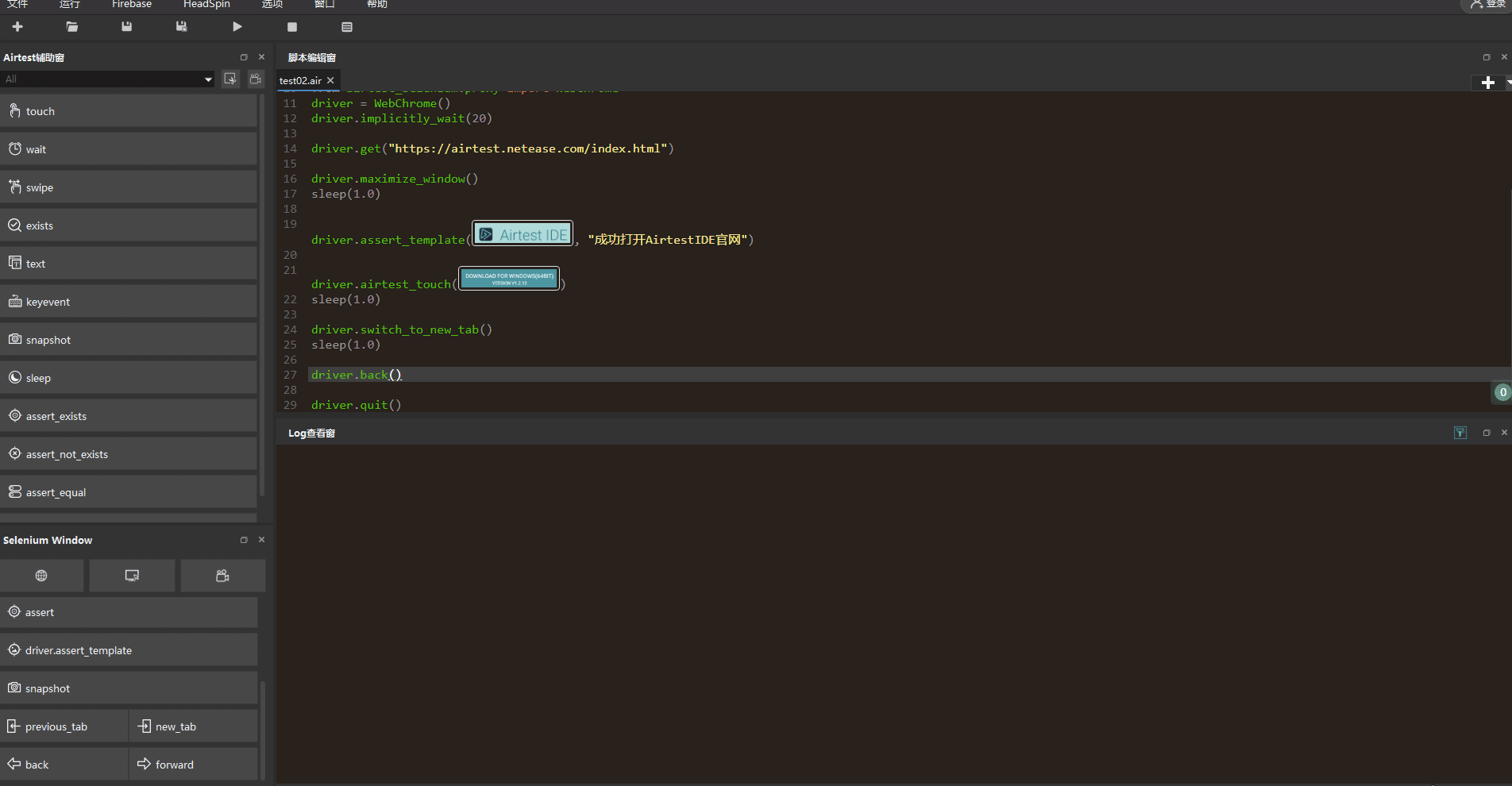Open the Firebase menu
Image resolution: width=1512 pixels, height=786 pixels.
(132, 4)
